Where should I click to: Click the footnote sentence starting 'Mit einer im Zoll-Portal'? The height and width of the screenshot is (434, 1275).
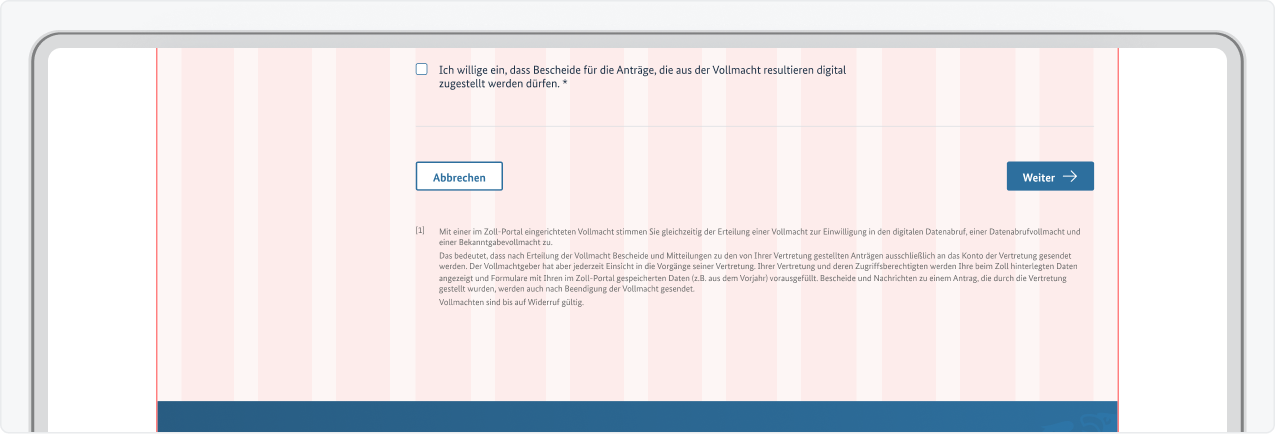620,232
